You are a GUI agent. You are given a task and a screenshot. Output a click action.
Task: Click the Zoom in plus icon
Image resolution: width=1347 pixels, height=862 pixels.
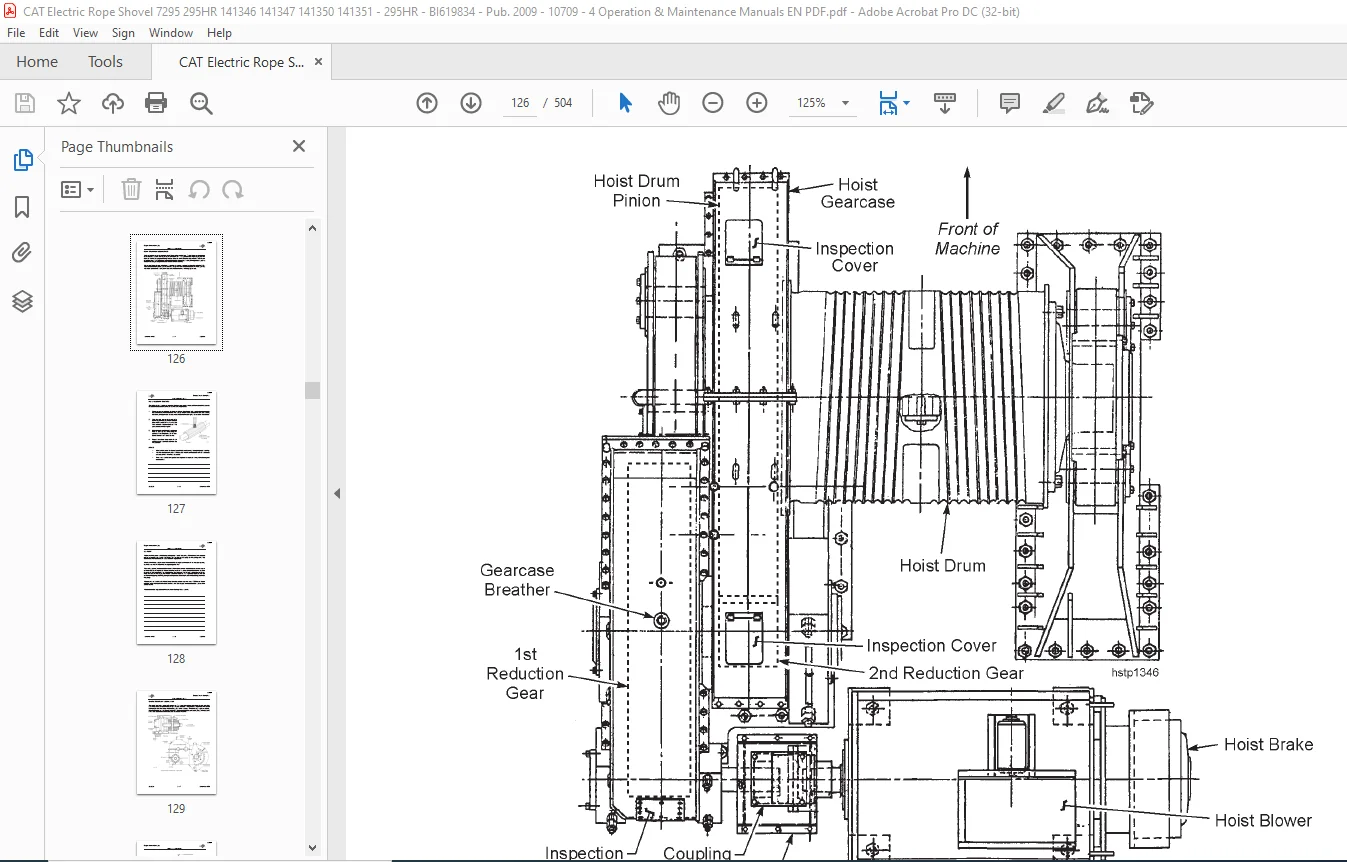pyautogui.click(x=757, y=103)
